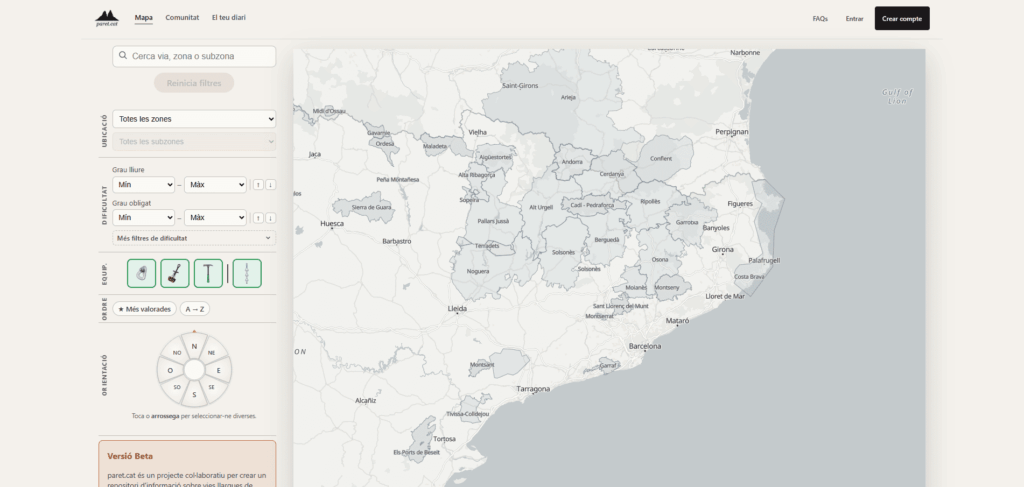The width and height of the screenshot is (1024, 487).
Task: Click the paret.cat mountain logo
Action: (106, 18)
